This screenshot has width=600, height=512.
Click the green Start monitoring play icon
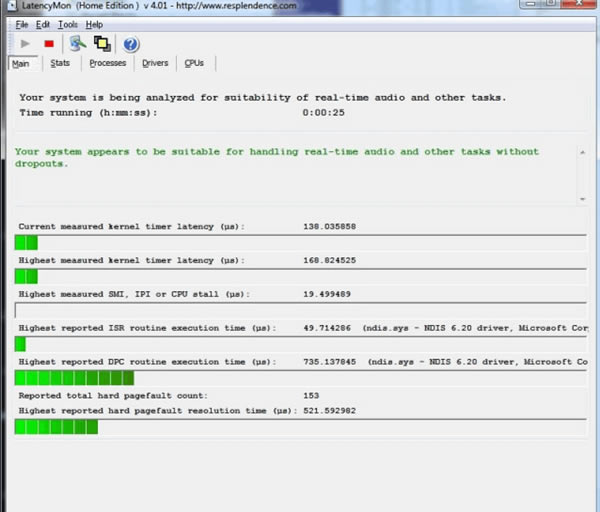(26, 44)
